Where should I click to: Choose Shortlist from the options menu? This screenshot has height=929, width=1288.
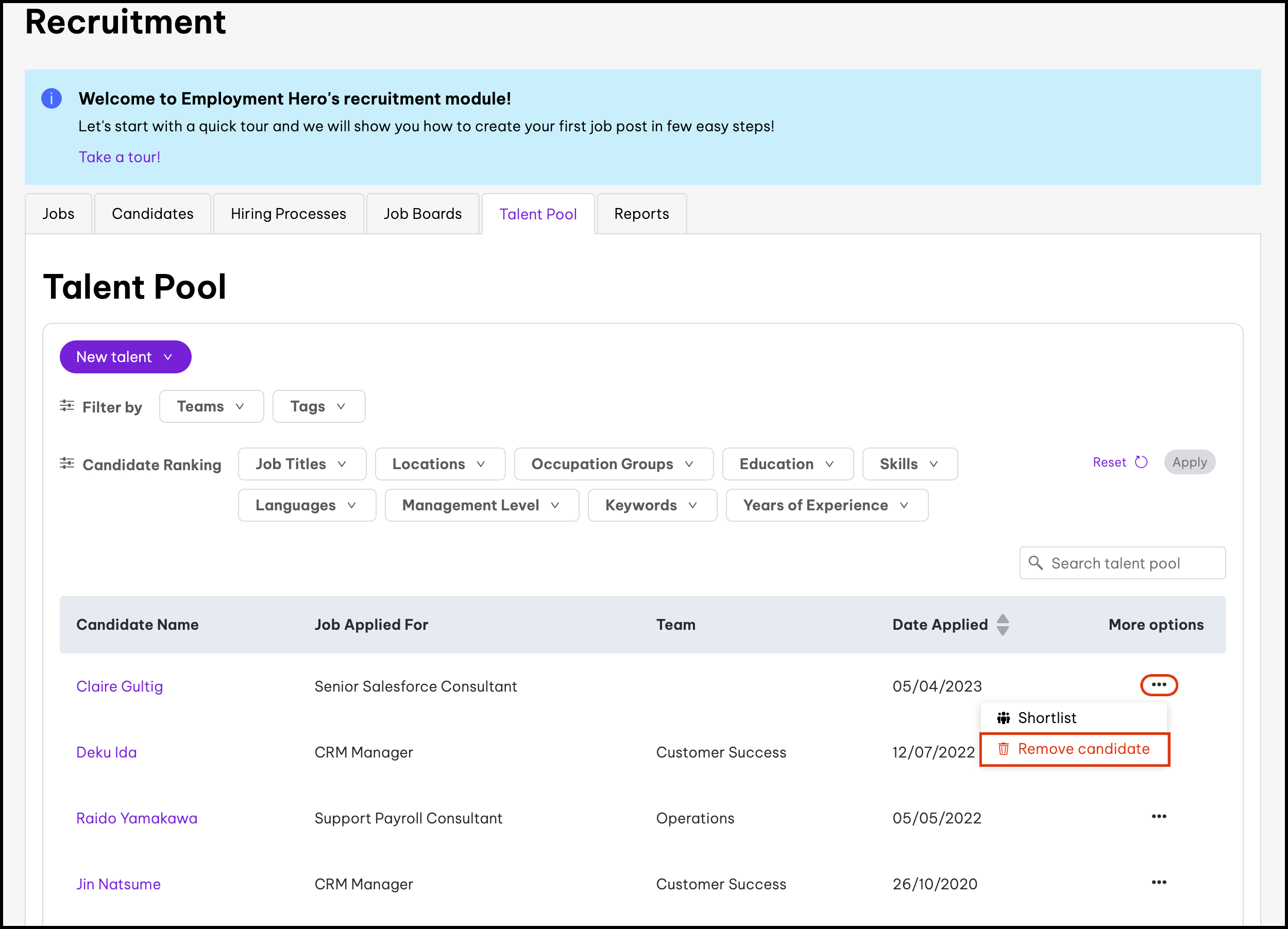point(1047,718)
